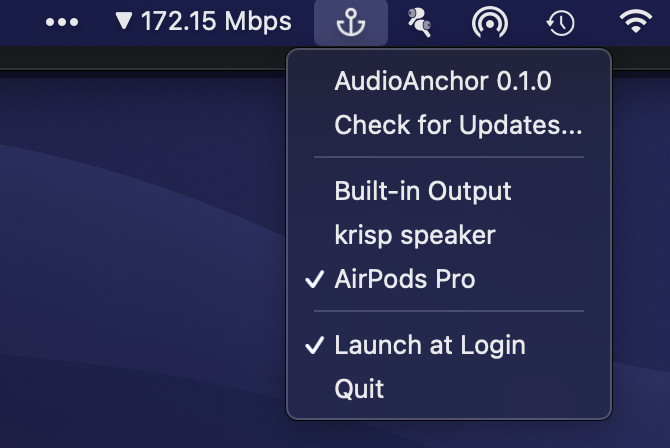
Task: Open the 172.15 Mbps network speed readout
Action: 216,21
